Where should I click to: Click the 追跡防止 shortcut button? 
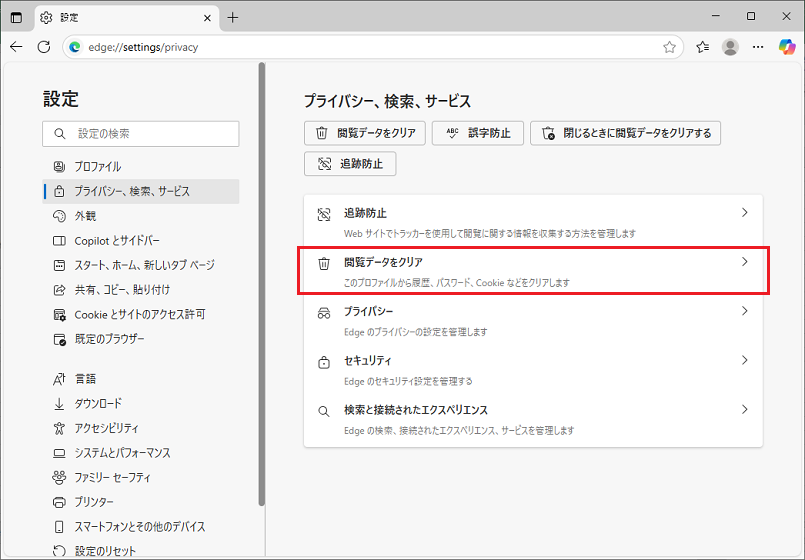click(x=350, y=164)
